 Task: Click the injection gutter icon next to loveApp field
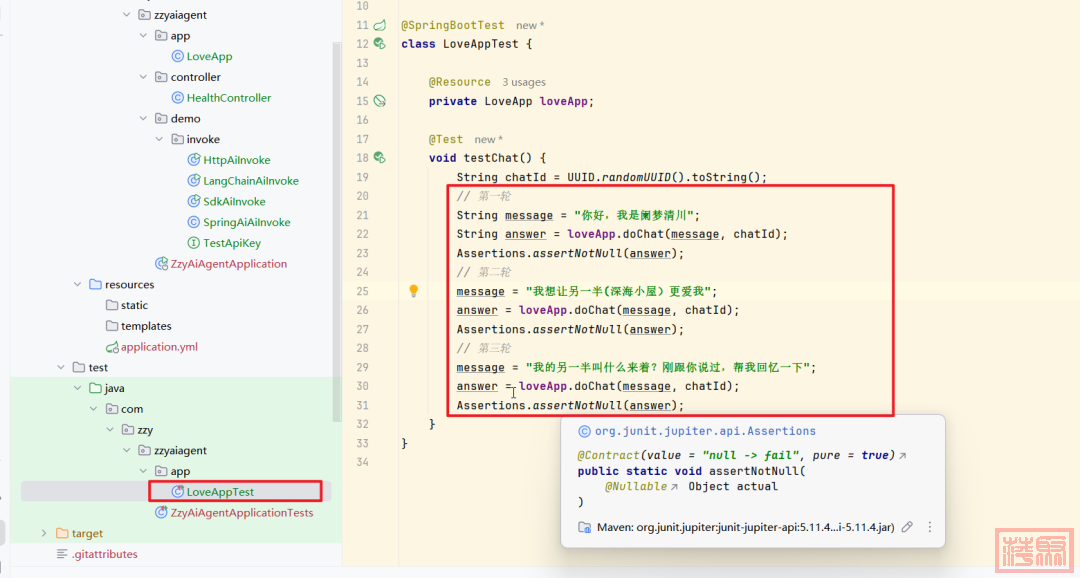pyautogui.click(x=379, y=101)
